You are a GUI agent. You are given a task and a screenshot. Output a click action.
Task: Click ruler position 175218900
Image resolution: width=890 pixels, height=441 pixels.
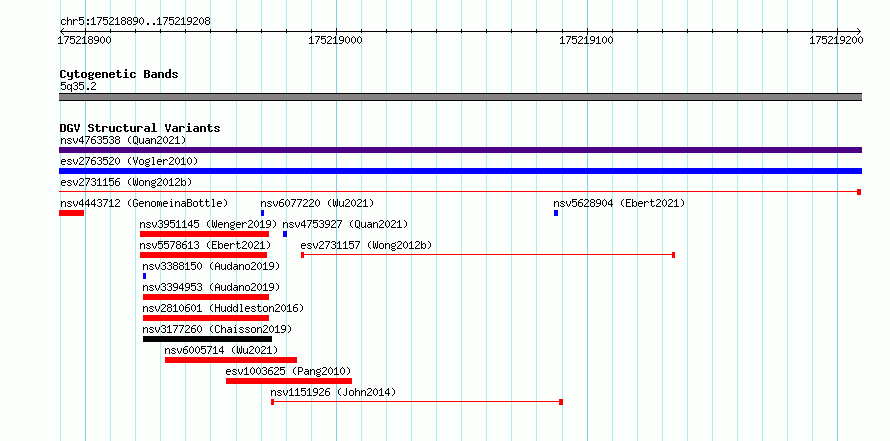85,40
